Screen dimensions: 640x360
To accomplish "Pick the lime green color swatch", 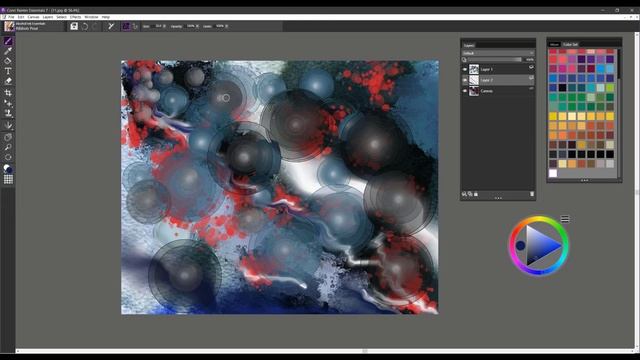I will [x=610, y=88].
